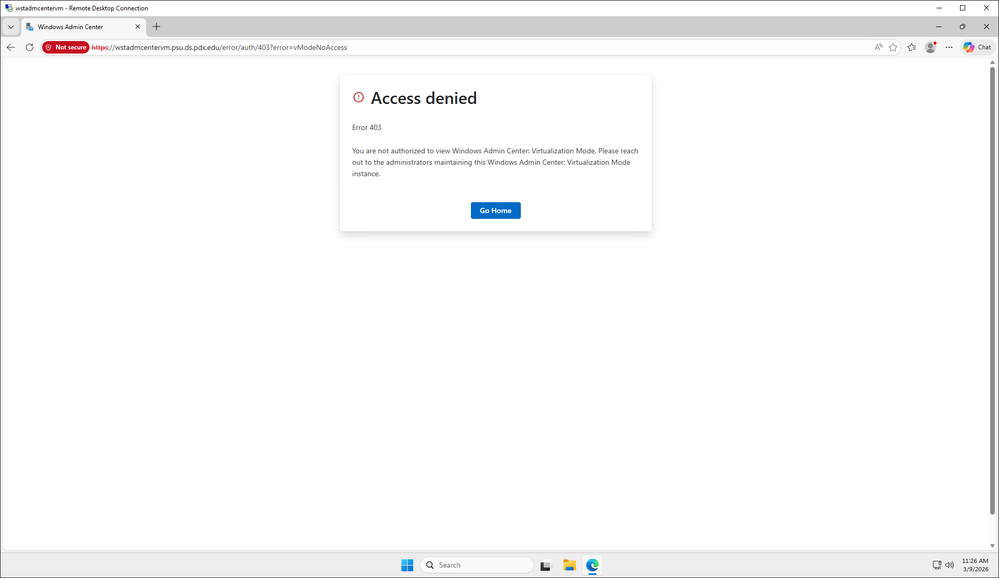Click the taskbar Search box

point(477,565)
